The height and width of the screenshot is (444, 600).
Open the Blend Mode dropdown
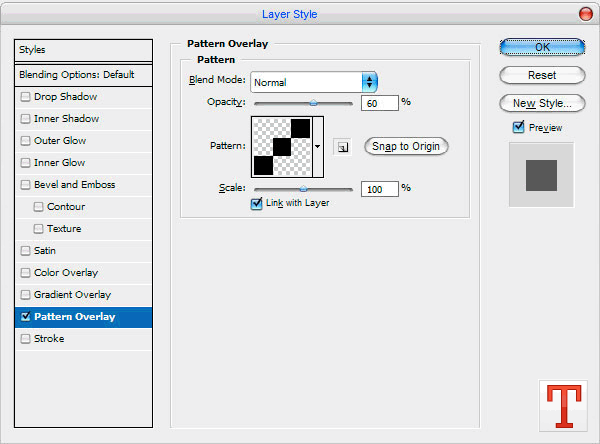click(x=314, y=82)
